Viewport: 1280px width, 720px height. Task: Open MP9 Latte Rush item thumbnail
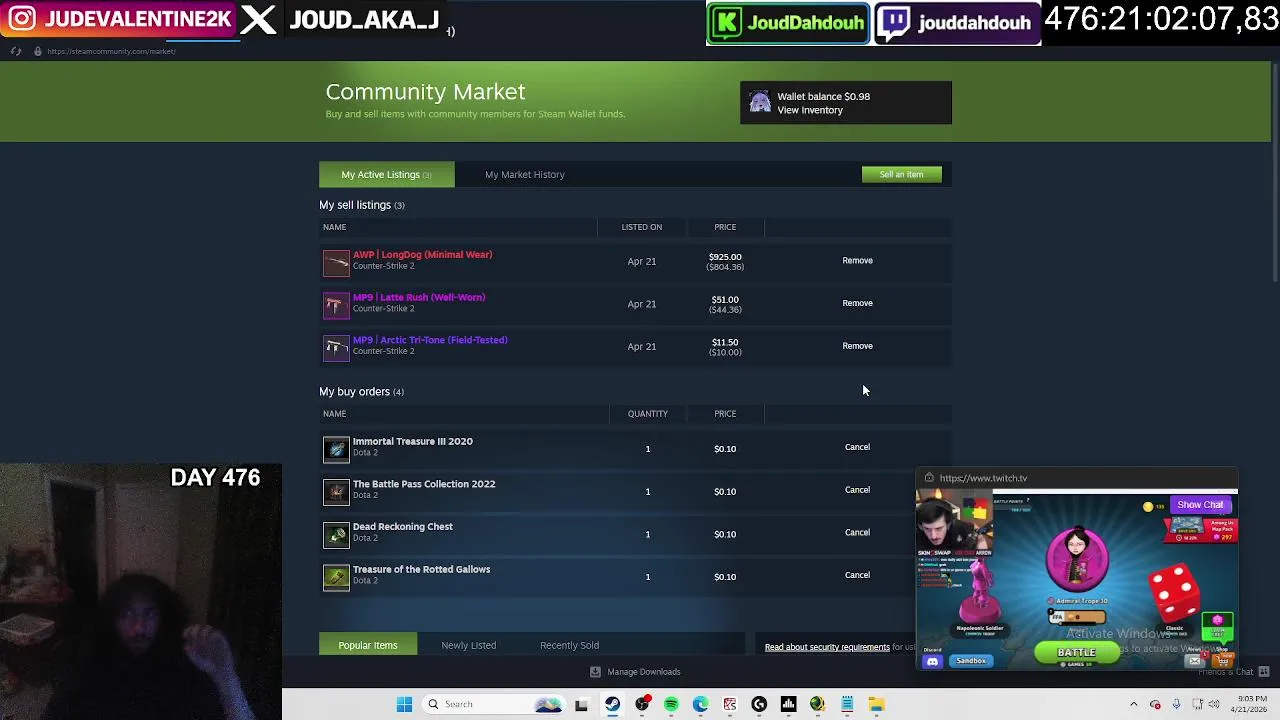click(336, 305)
